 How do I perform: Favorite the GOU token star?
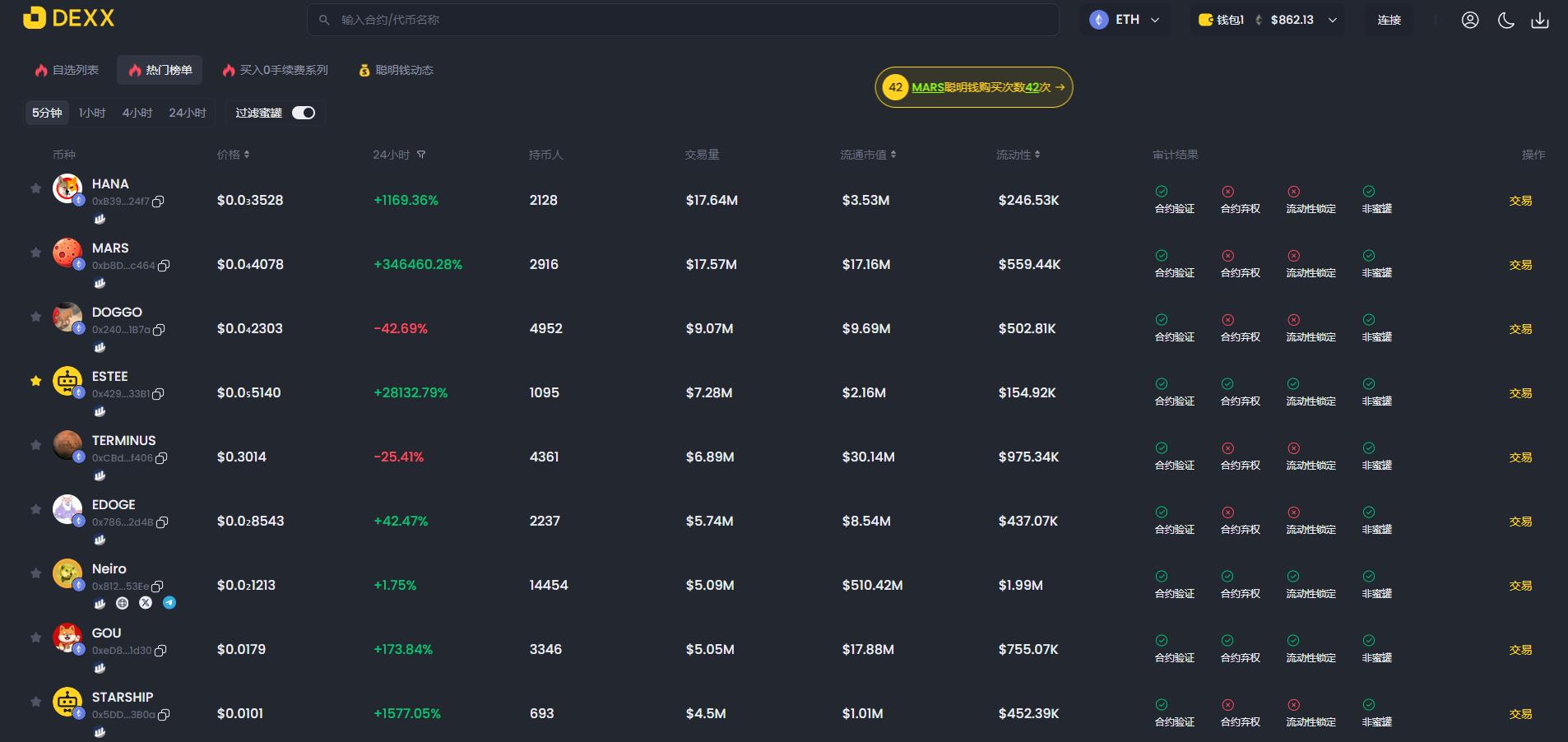(35, 638)
